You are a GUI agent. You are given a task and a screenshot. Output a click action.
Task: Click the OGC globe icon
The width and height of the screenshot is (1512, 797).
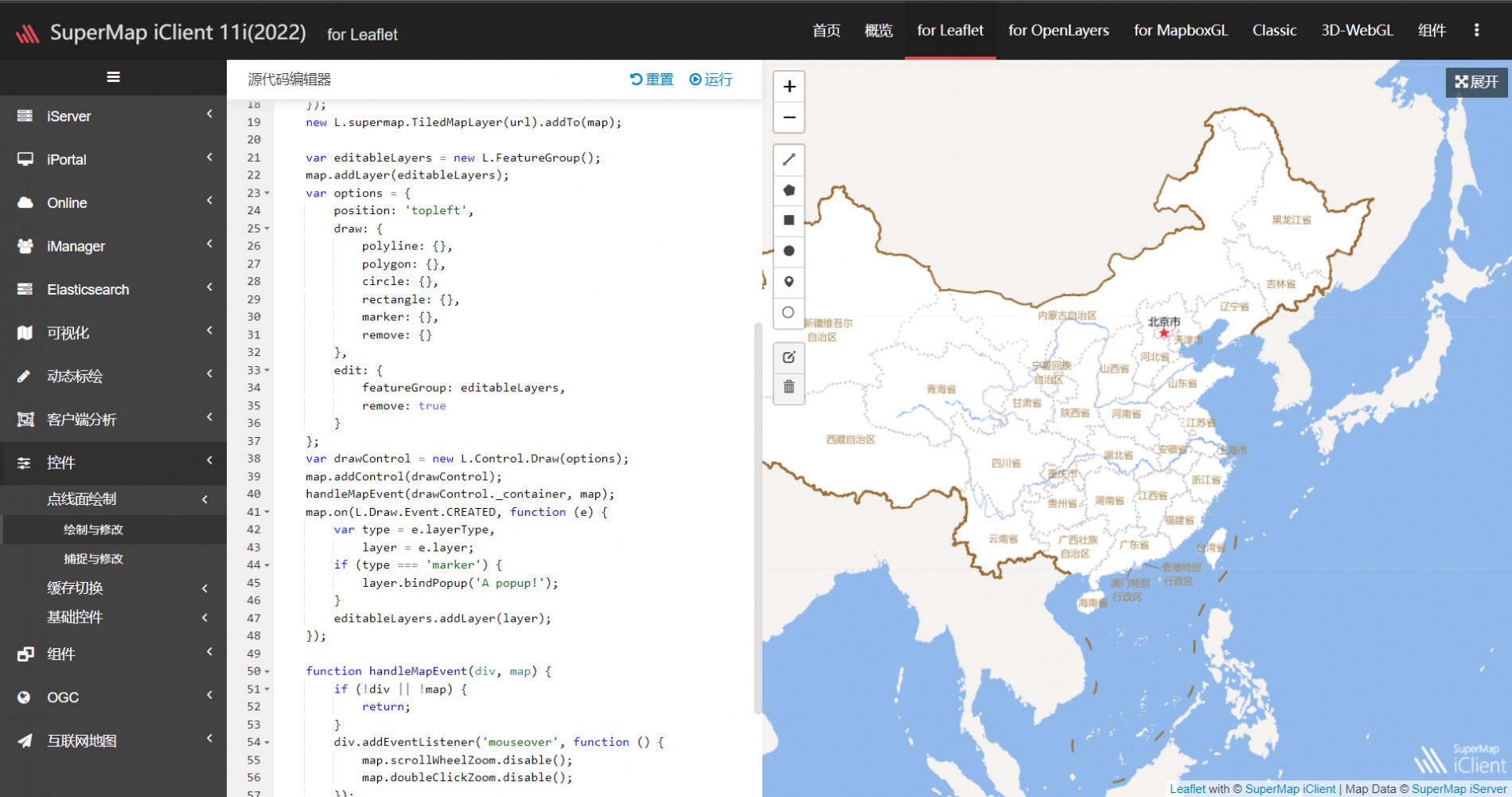25,697
